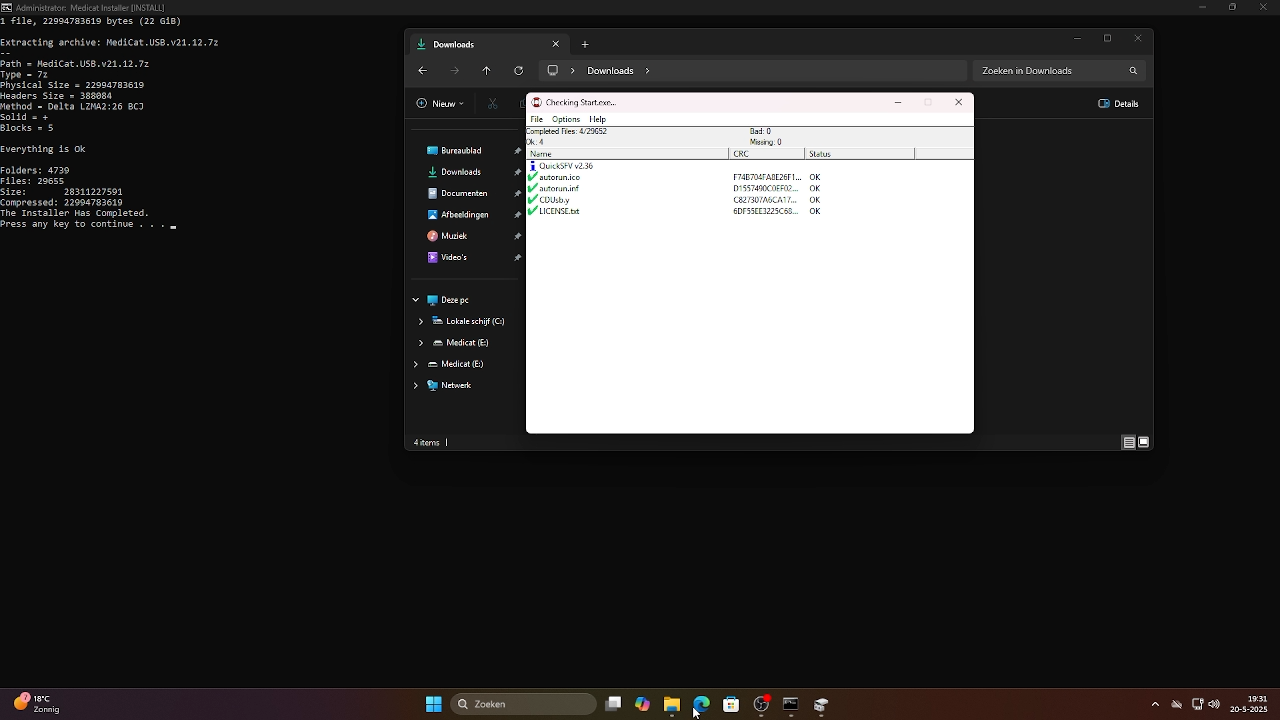
Task: Toggle the Details pane in Explorer
Action: (x=1119, y=103)
